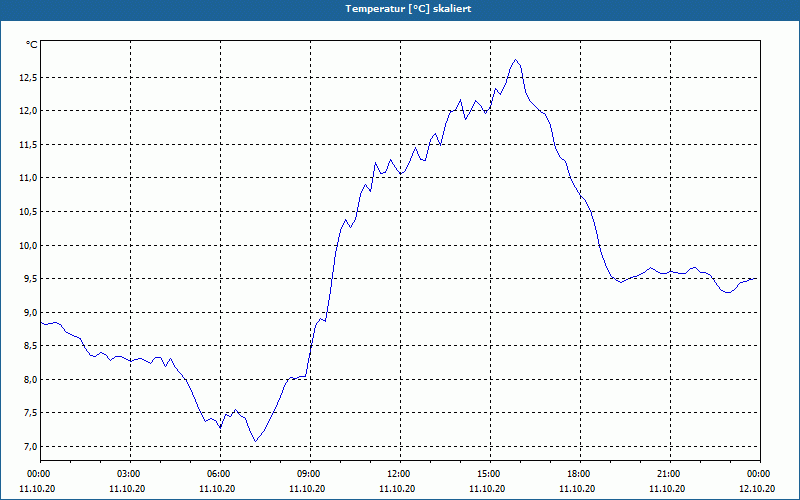Viewport: 800px width, 500px height.
Task: Select the 9,5 y-axis label
Action: pyautogui.click(x=31, y=279)
